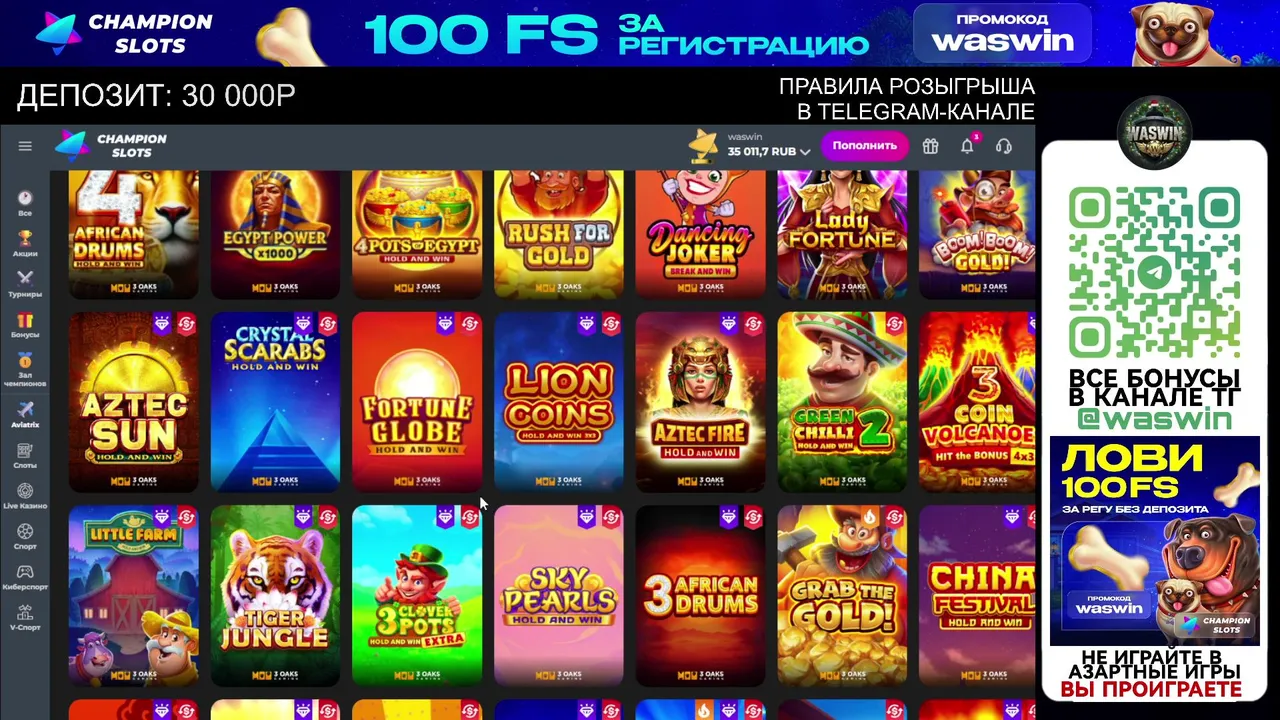Click the Champion Slots logo in header
The width and height of the screenshot is (1280, 720).
pos(111,146)
